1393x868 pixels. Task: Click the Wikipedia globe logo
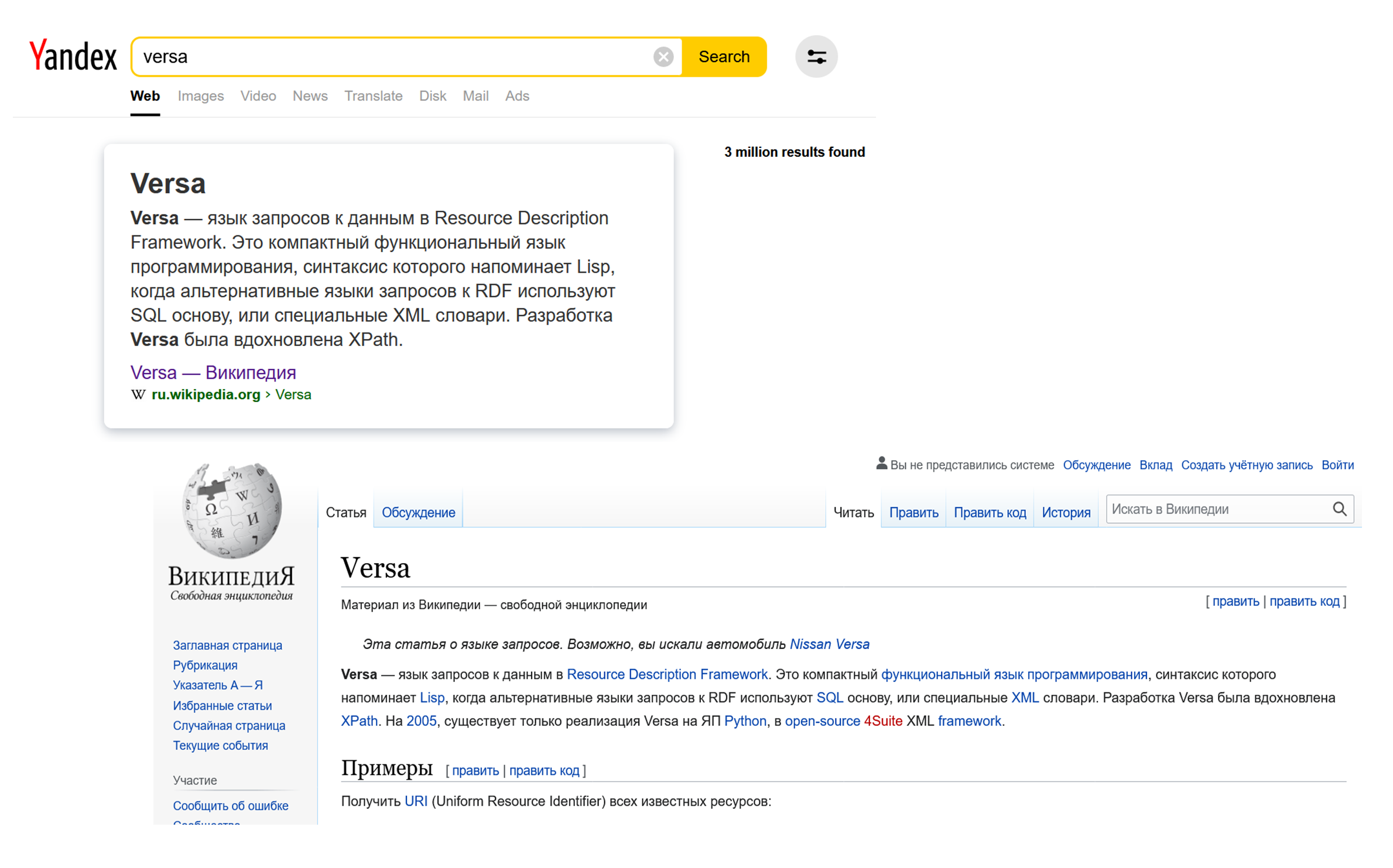(x=232, y=510)
